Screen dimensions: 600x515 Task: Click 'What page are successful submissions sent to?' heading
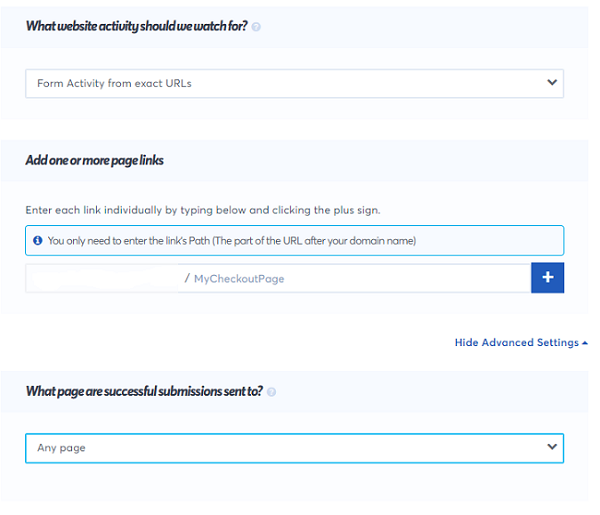(x=144, y=391)
